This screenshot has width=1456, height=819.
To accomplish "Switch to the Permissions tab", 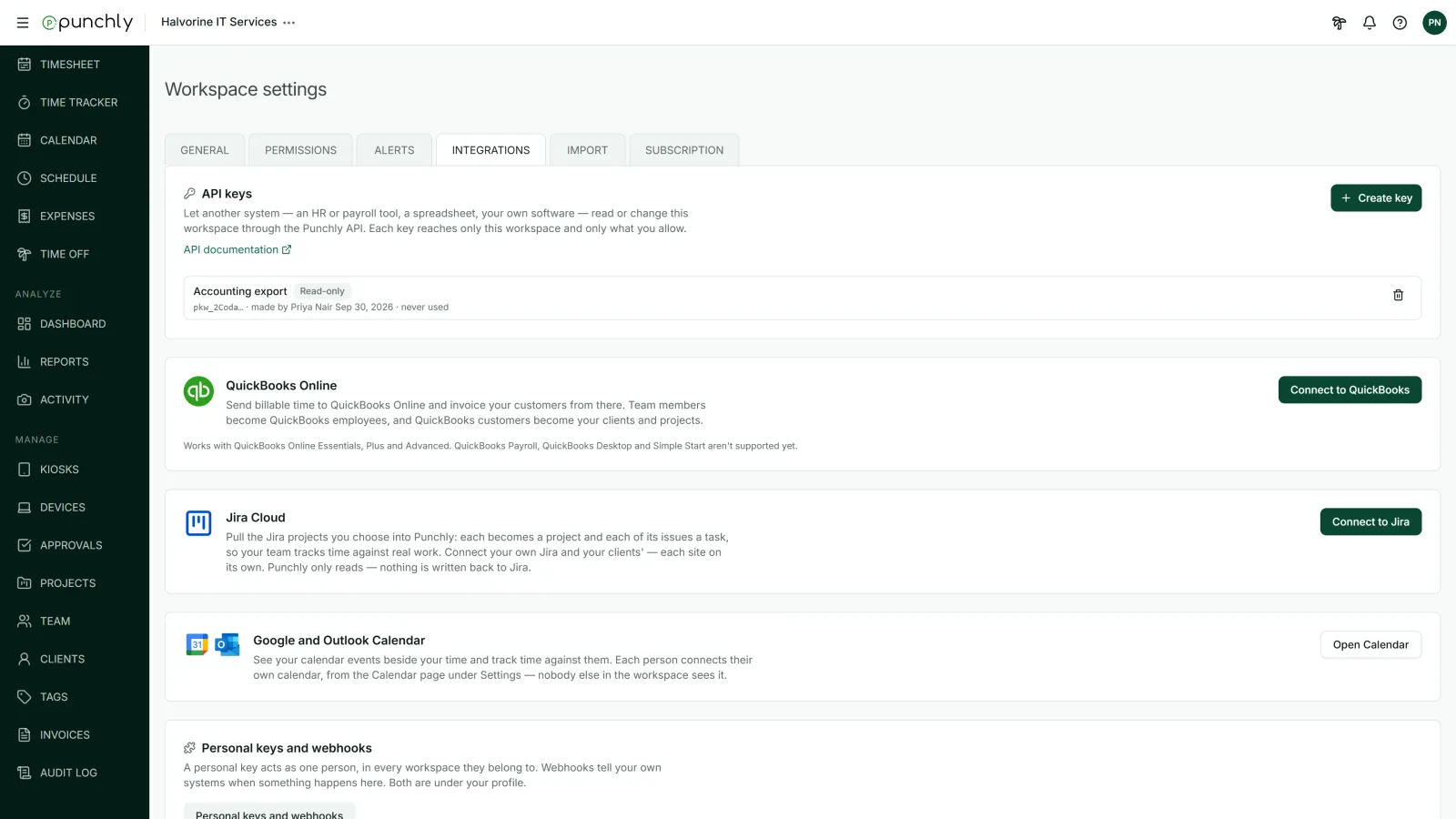I will click(300, 150).
